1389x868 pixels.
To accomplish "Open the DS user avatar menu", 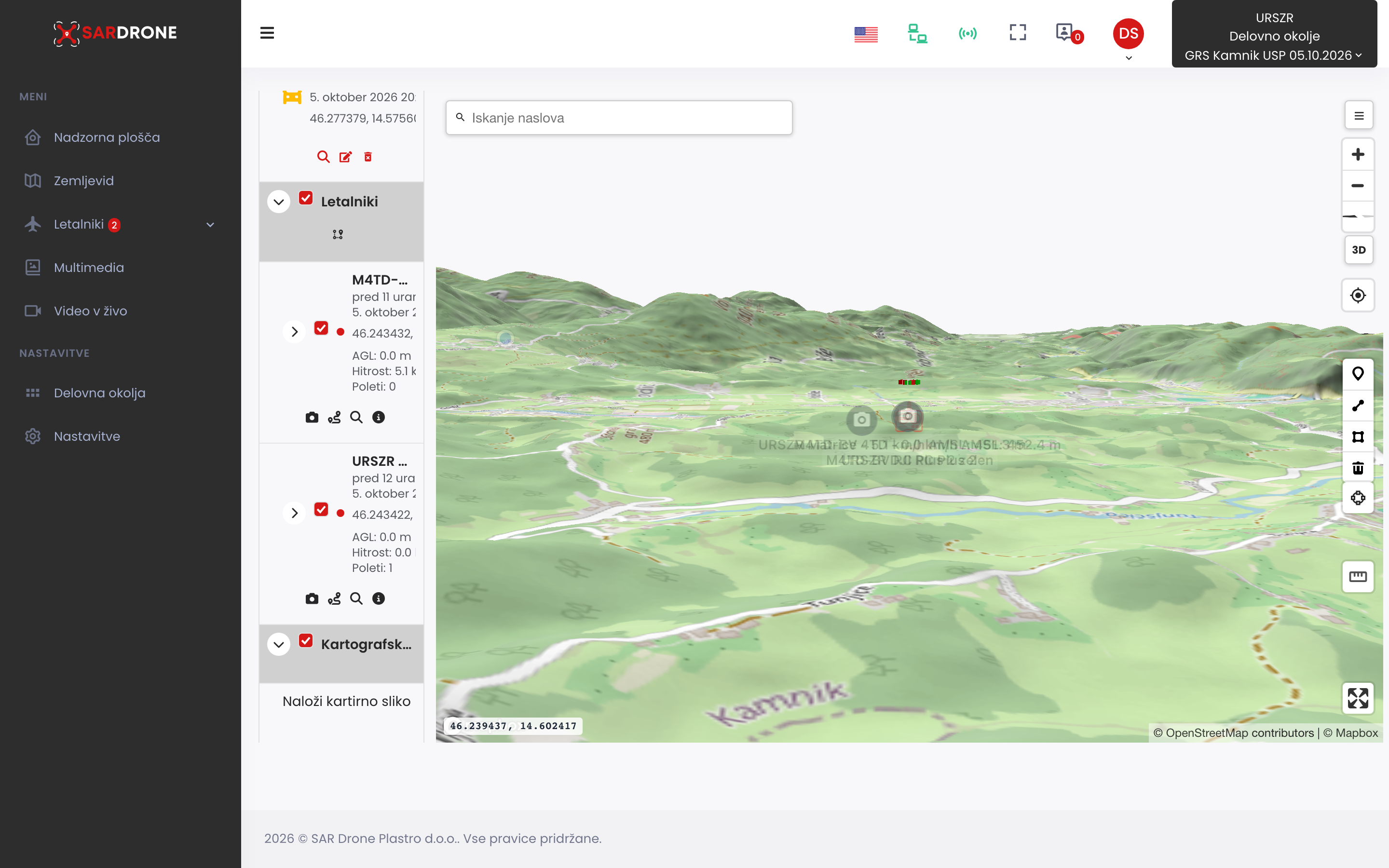I will point(1128,34).
